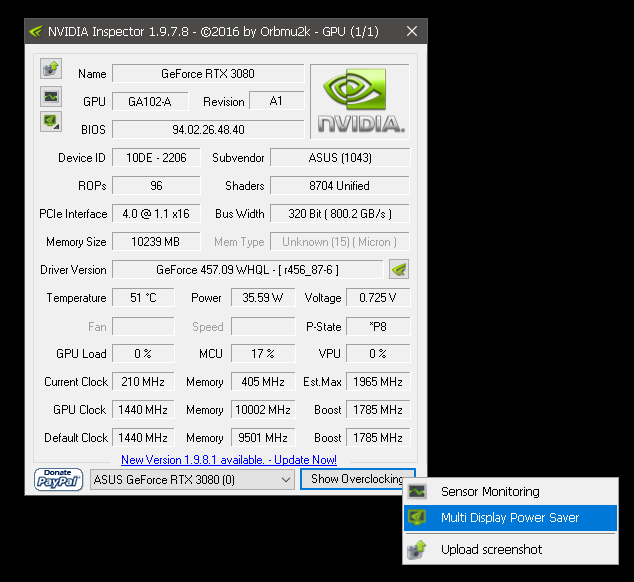Click the Bus Width field 320 Bit
634x582 pixels.
click(340, 214)
